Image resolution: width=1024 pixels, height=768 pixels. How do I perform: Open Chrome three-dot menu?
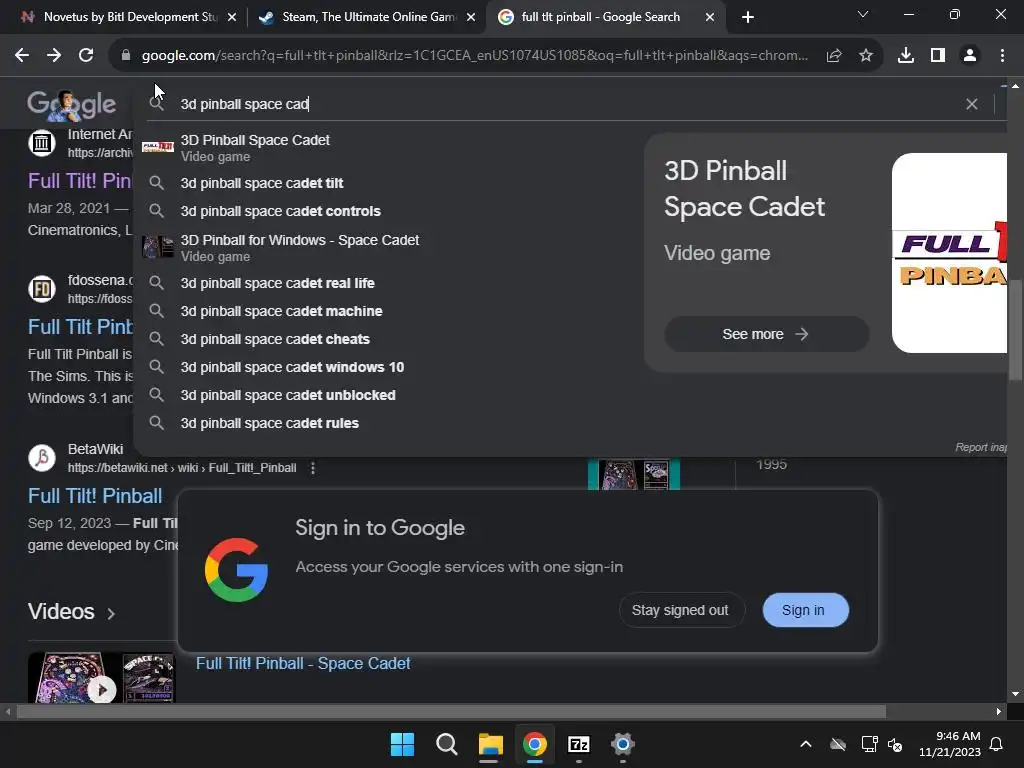(1002, 56)
